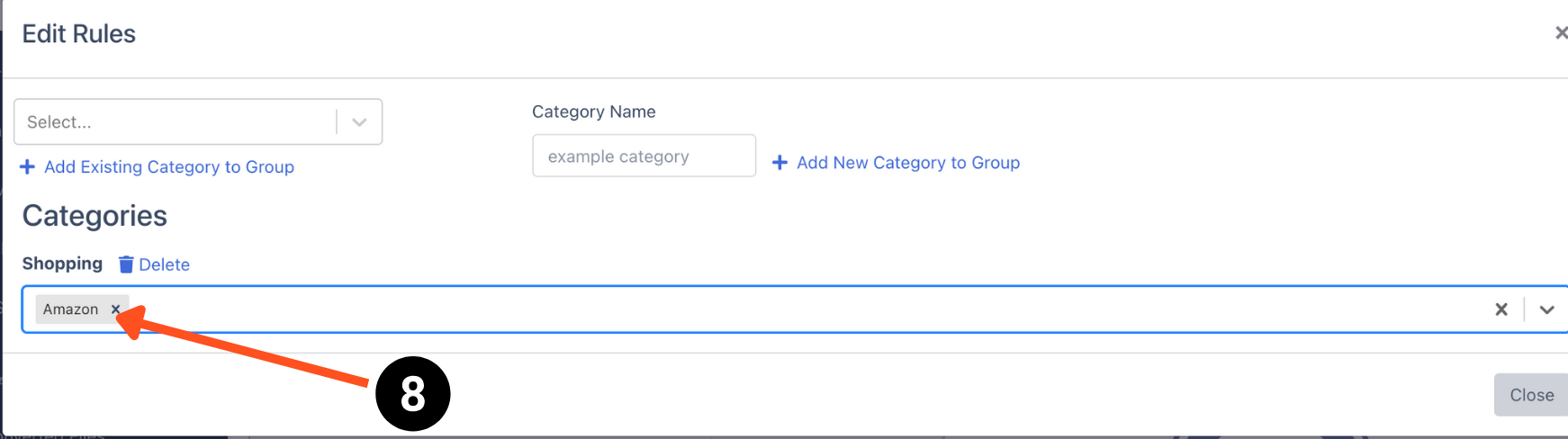The image size is (1568, 439).
Task: Click plus icon for Add Existing Category
Action: 27,167
